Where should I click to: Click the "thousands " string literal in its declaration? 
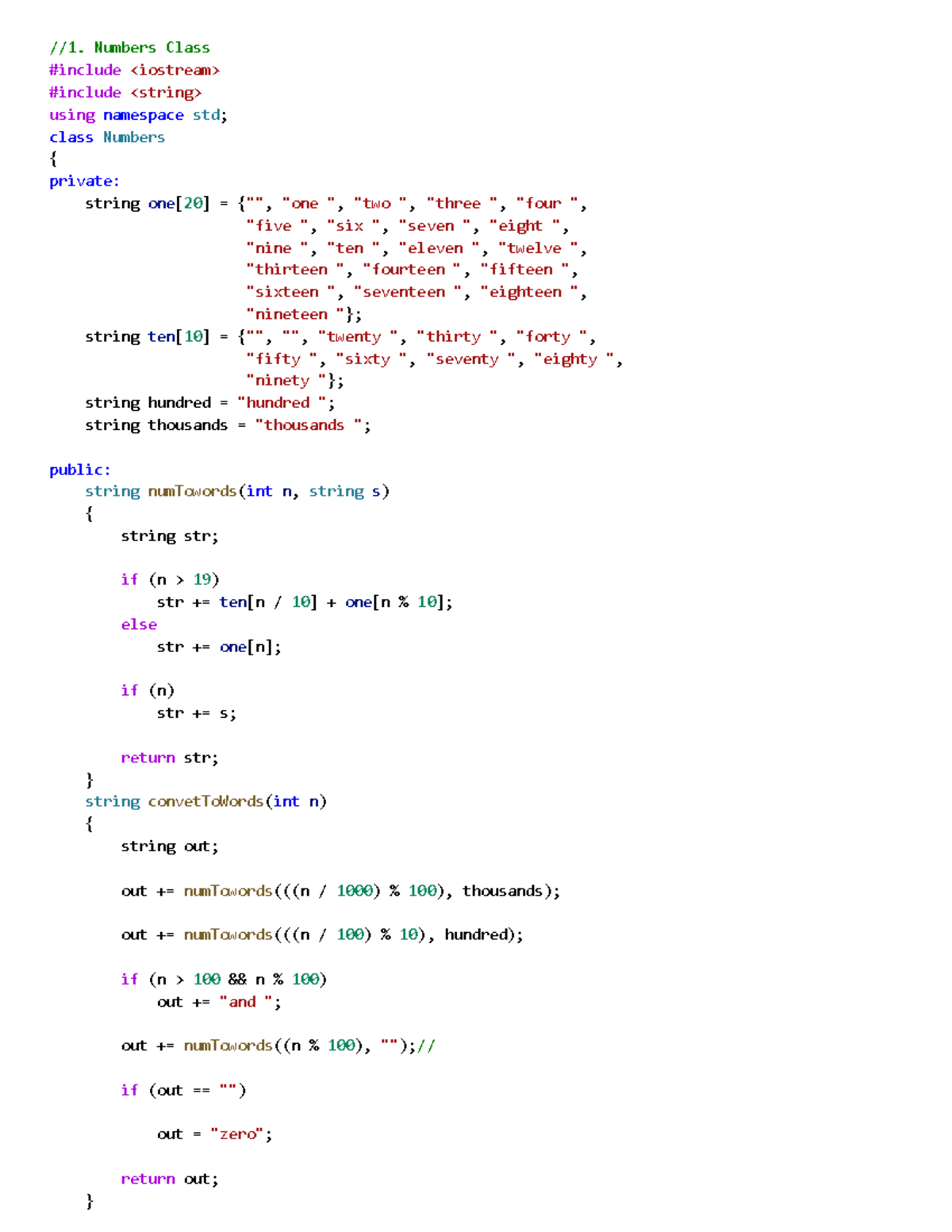[312, 425]
